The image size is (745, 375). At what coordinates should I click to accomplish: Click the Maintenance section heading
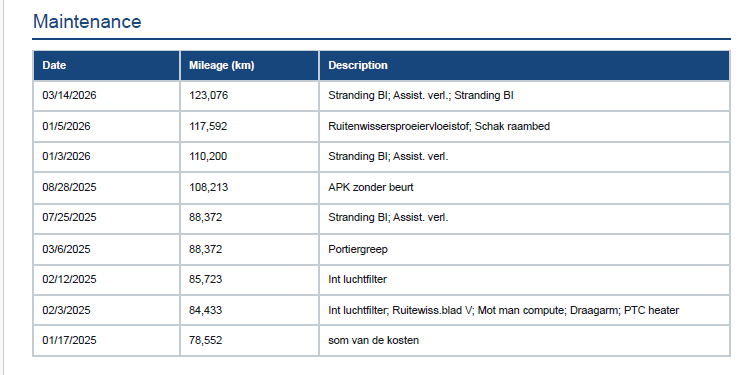coord(87,22)
